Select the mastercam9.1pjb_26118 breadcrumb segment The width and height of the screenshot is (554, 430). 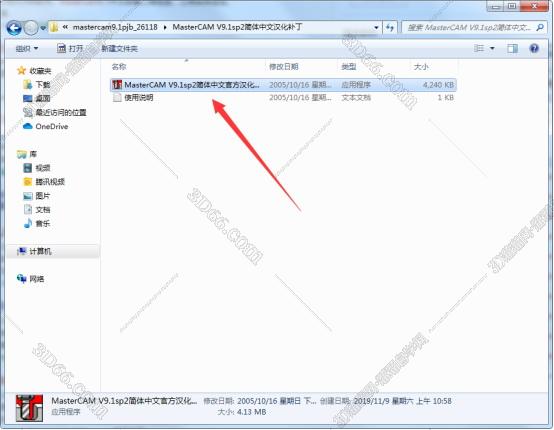coord(115,27)
